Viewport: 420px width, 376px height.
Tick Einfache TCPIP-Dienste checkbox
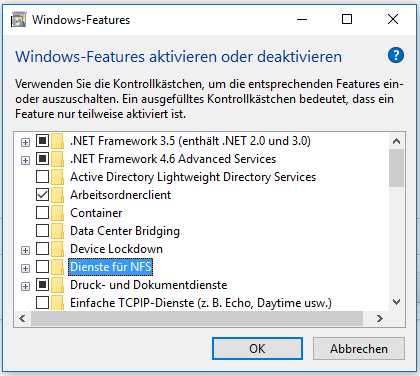tap(42, 303)
